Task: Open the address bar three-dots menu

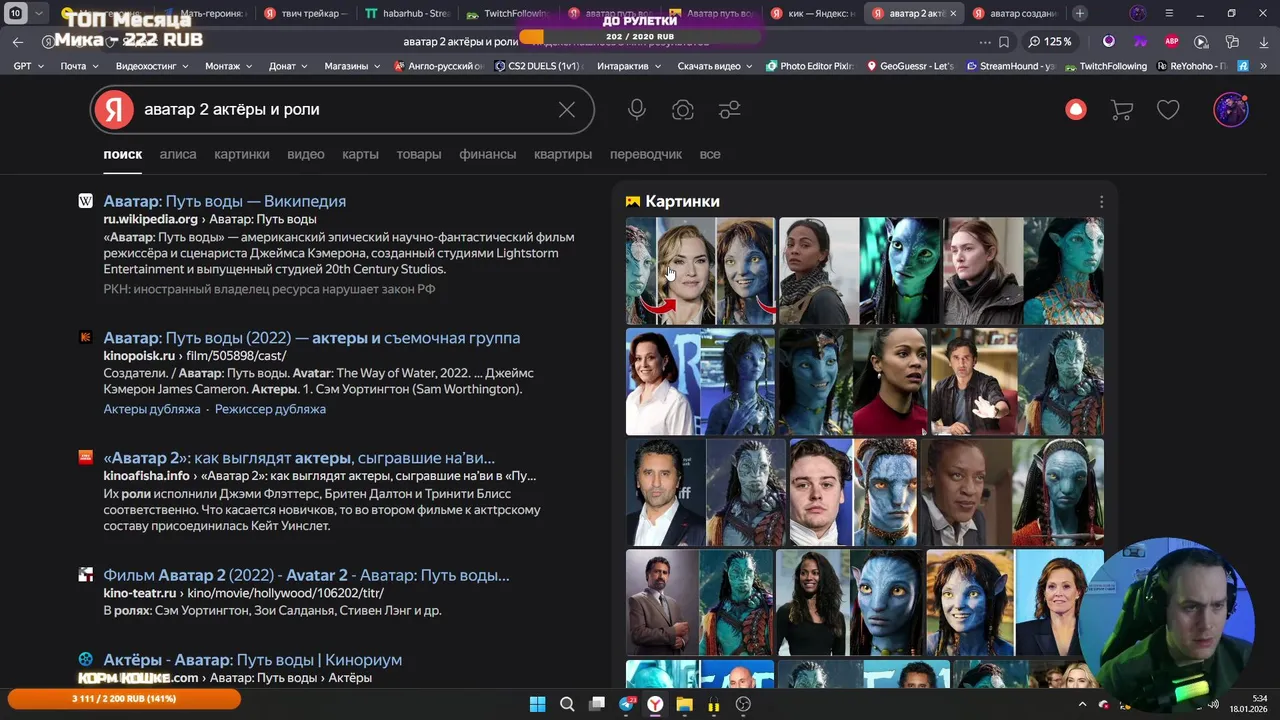Action: click(x=985, y=42)
